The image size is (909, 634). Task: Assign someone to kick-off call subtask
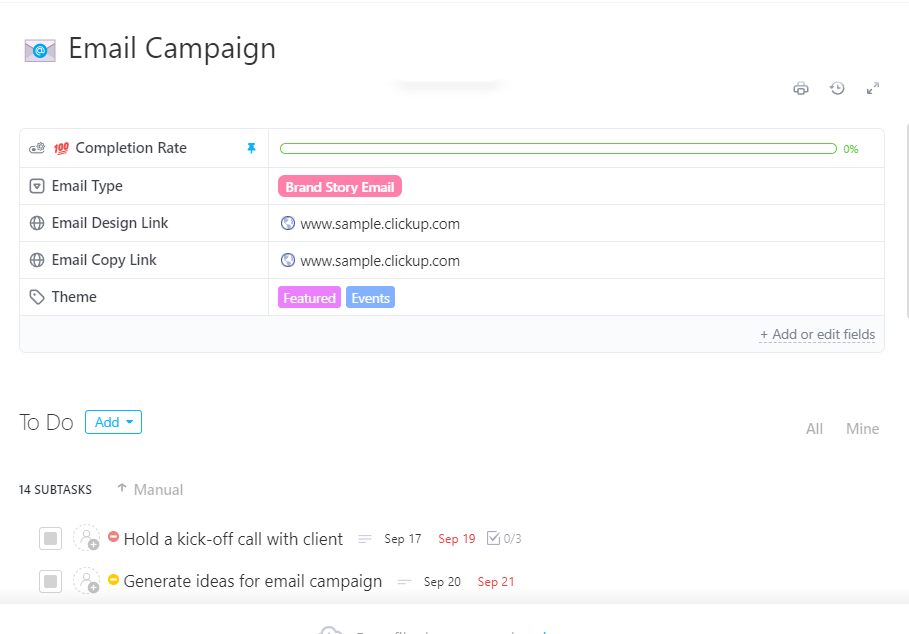click(88, 538)
